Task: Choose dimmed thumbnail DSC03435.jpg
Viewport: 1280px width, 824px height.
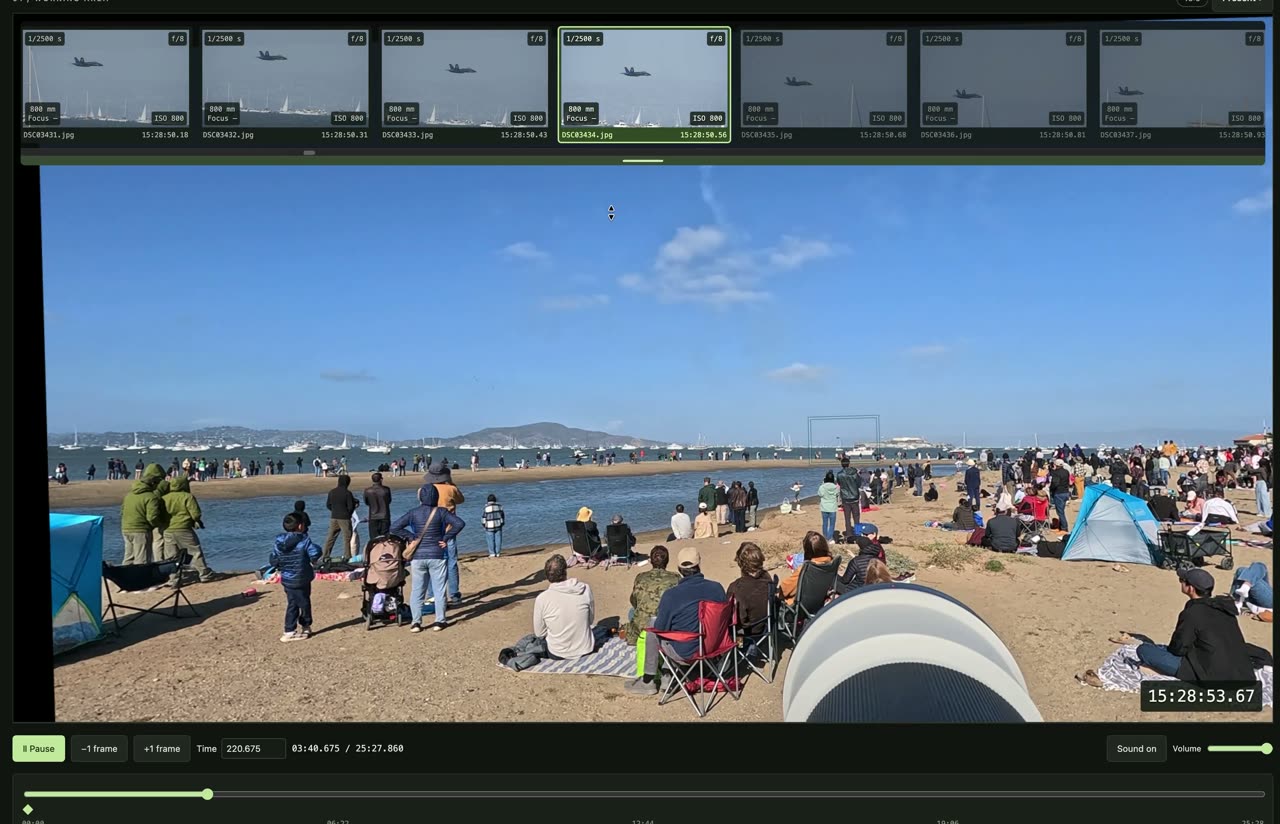Action: tap(824, 85)
